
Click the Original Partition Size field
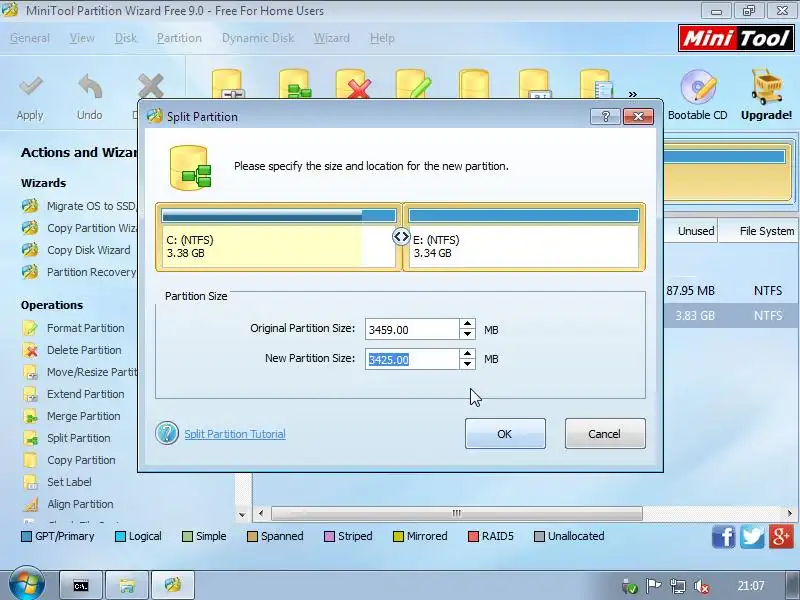(412, 330)
